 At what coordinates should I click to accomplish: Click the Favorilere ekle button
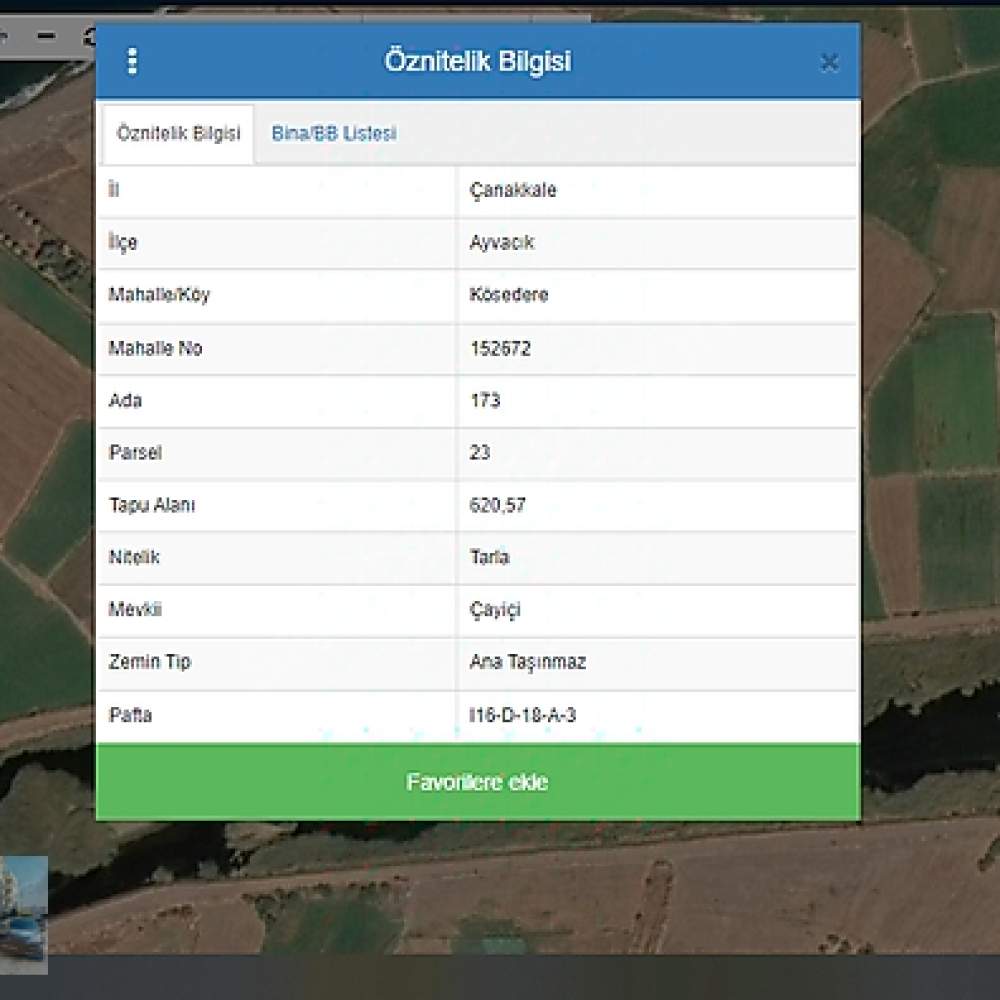[x=478, y=782]
